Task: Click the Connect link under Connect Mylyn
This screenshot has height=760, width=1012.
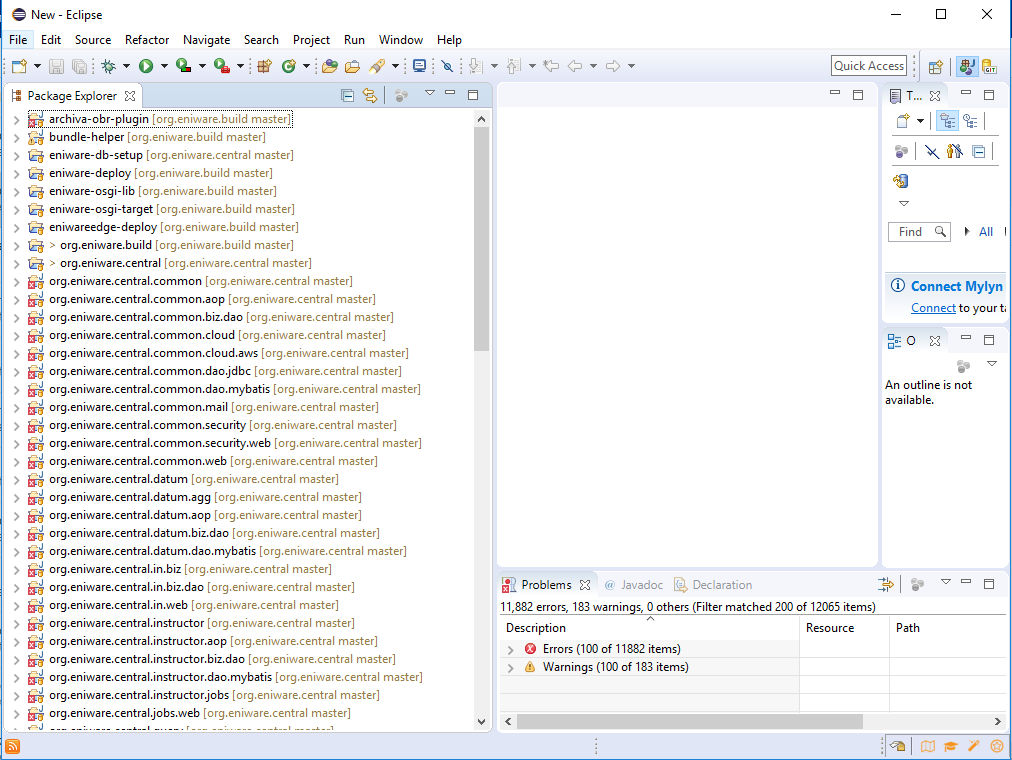Action: [x=933, y=307]
